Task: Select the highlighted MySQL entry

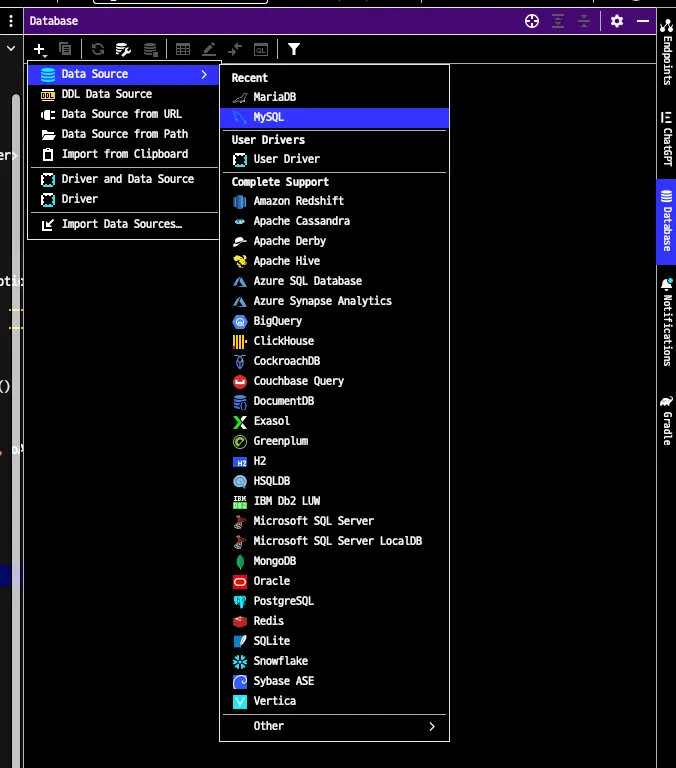Action: [x=334, y=117]
